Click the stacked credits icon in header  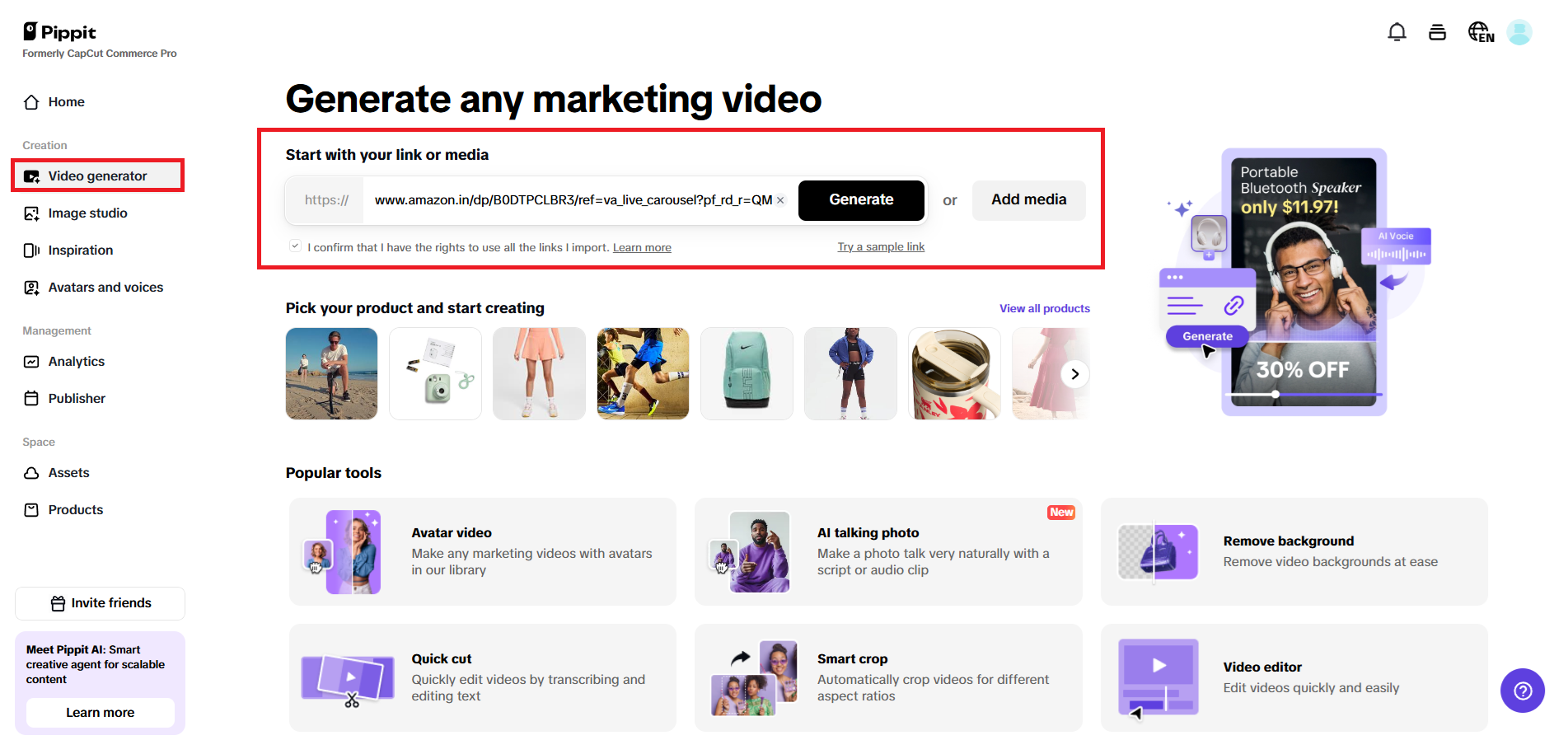(x=1437, y=32)
